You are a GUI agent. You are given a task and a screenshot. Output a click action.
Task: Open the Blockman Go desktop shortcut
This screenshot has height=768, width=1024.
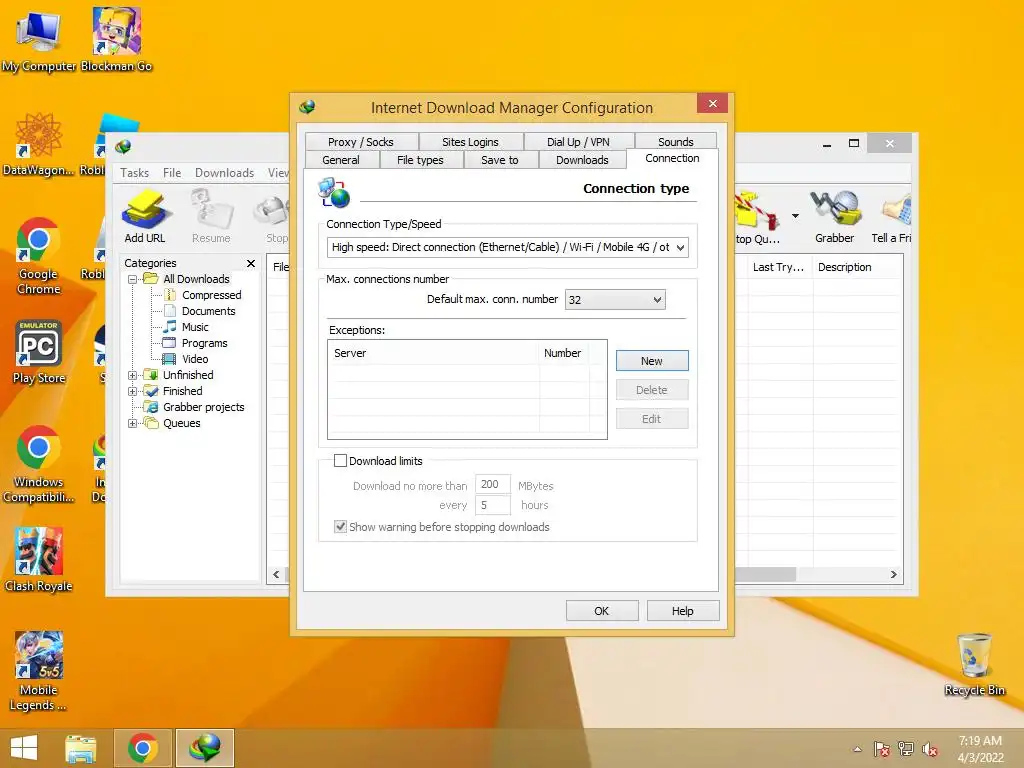click(116, 40)
